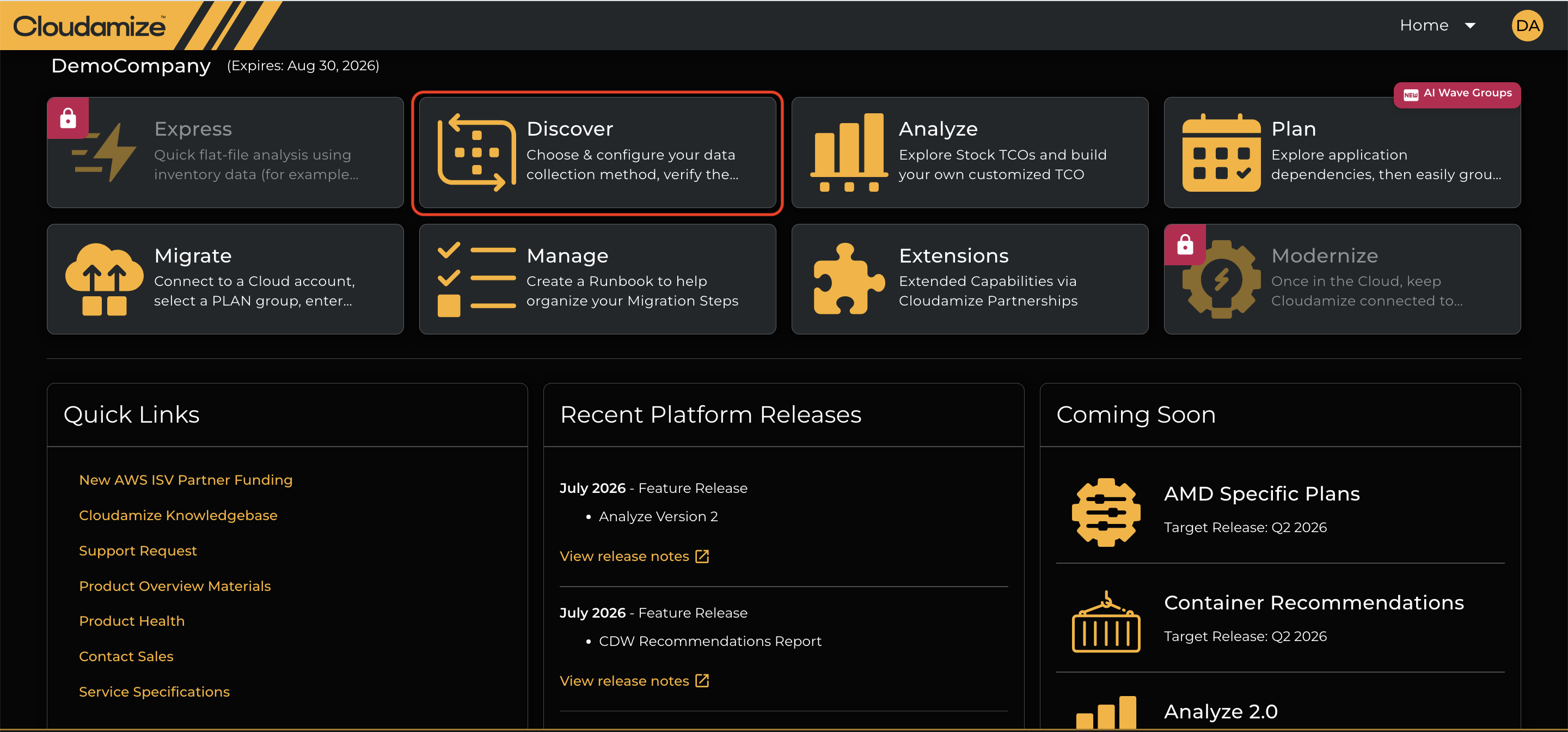This screenshot has height=732, width=1568.
Task: Click the Migrate cloud upload icon
Action: pyautogui.click(x=104, y=279)
